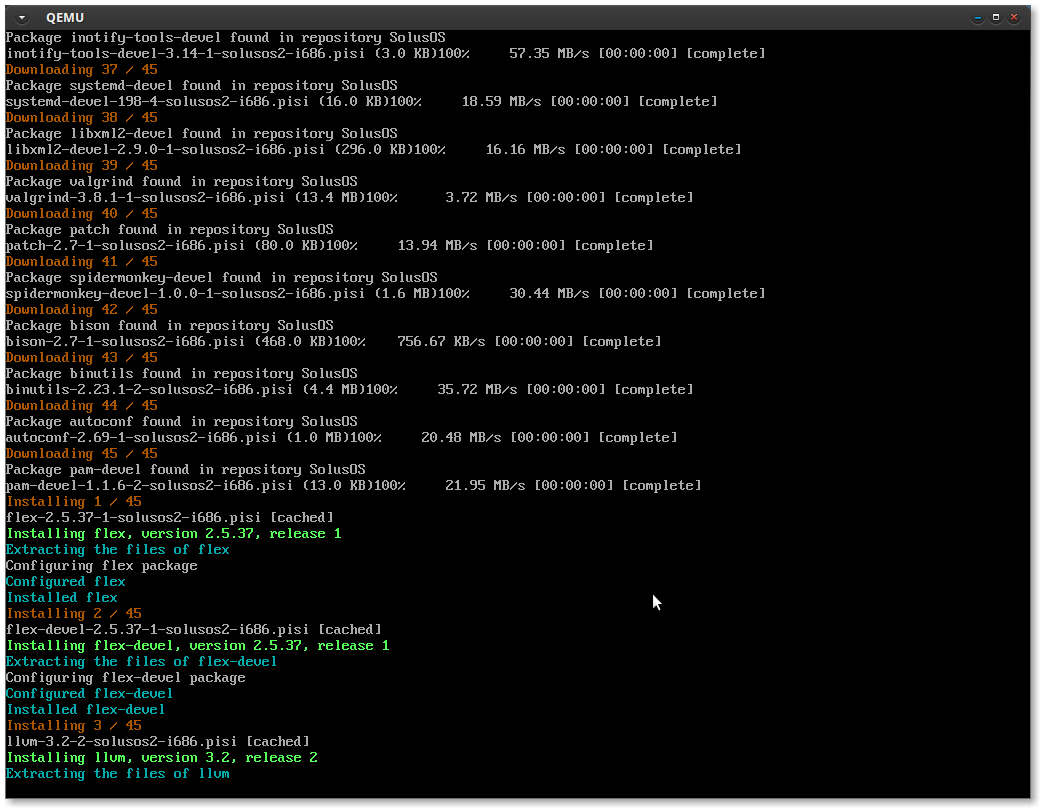
Task: Click 'Installing flex, version 2.5.37' line
Action: point(173,533)
